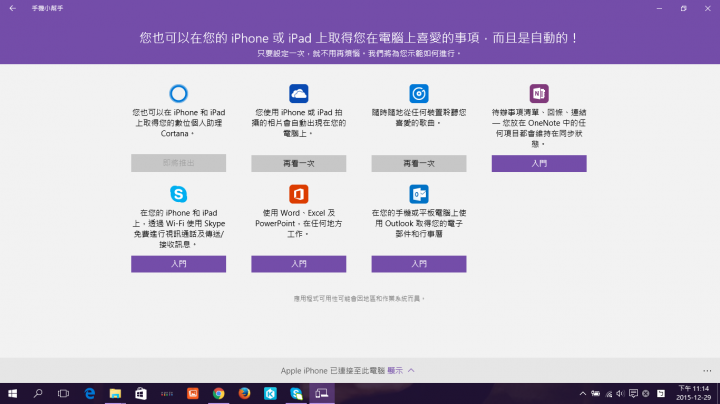Show hidden system tray icons
This screenshot has height=404, width=720.
[x=583, y=393]
